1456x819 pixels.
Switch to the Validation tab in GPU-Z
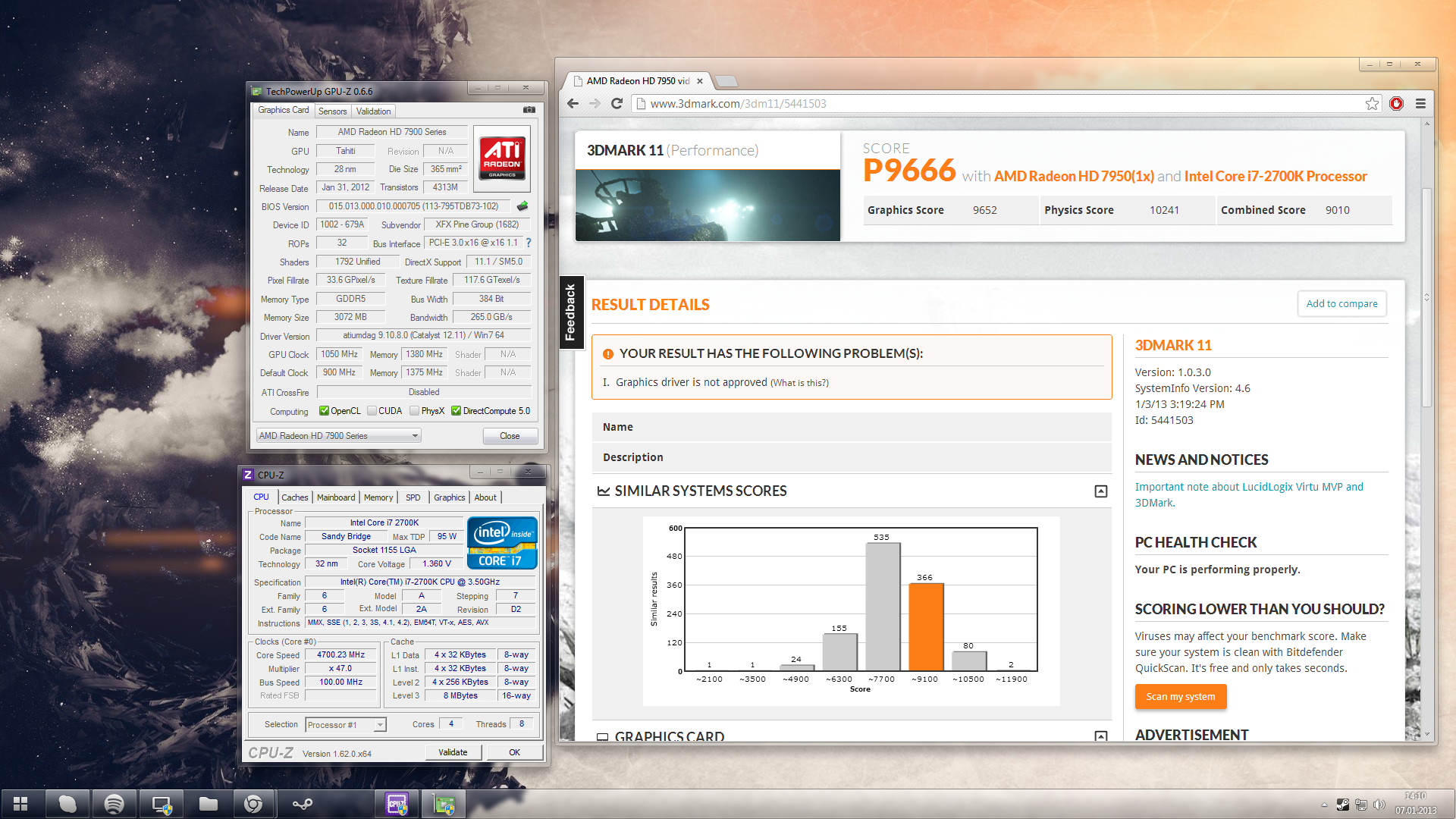tap(373, 111)
